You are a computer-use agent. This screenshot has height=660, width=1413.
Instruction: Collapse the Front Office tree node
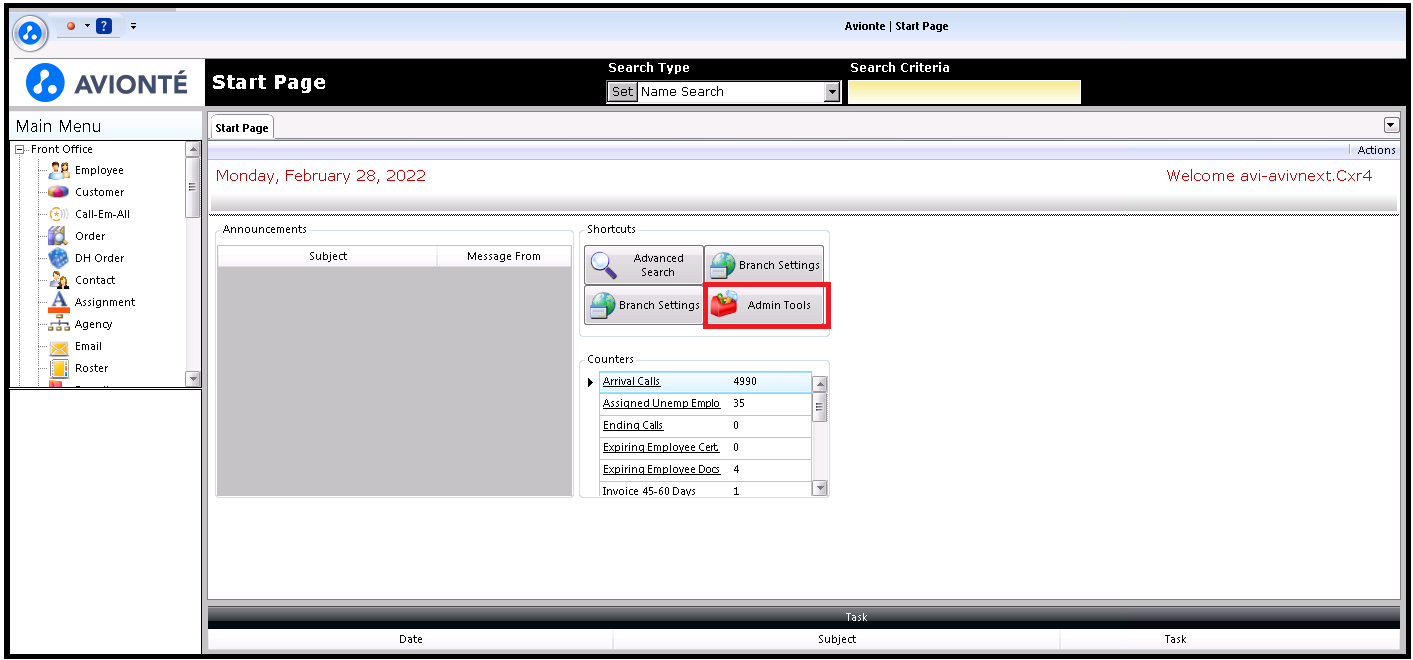tap(19, 149)
